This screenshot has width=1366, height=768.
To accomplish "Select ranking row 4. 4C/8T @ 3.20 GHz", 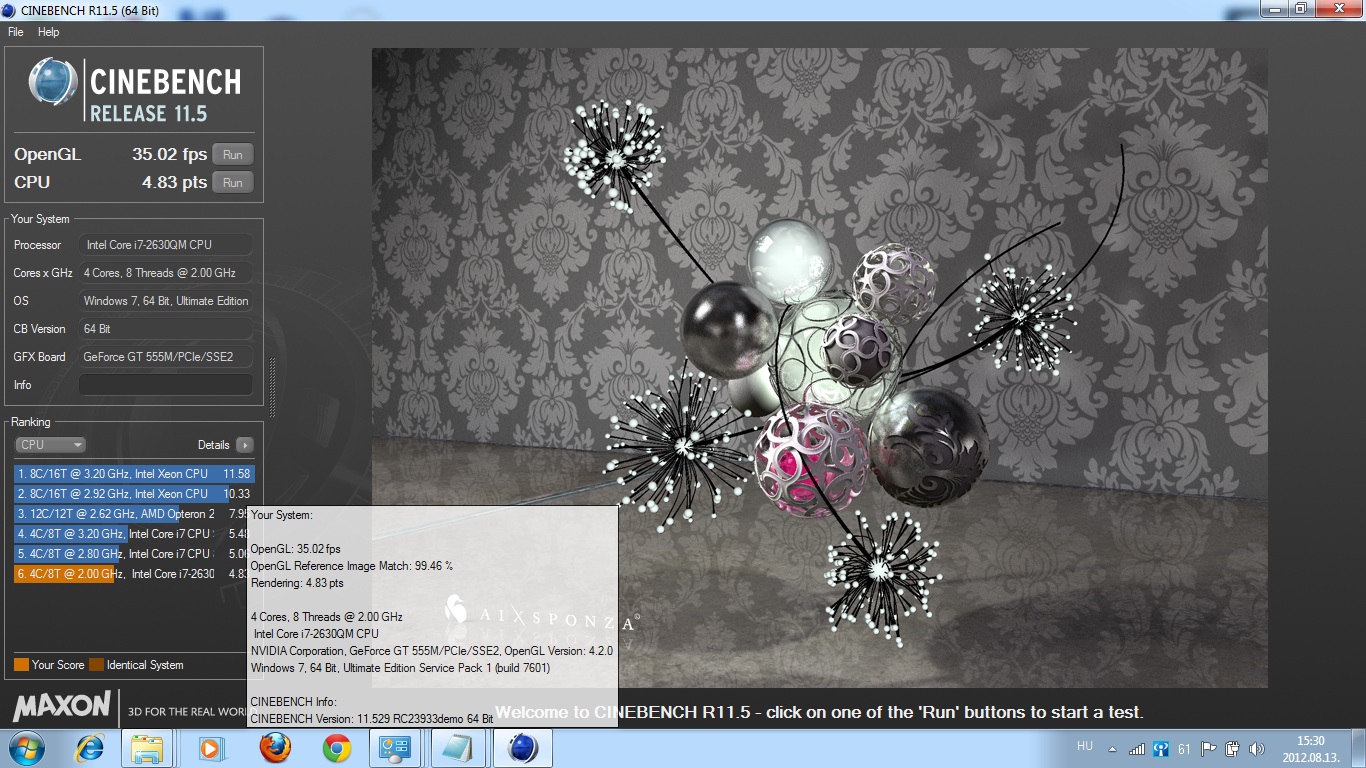I will coord(134,534).
